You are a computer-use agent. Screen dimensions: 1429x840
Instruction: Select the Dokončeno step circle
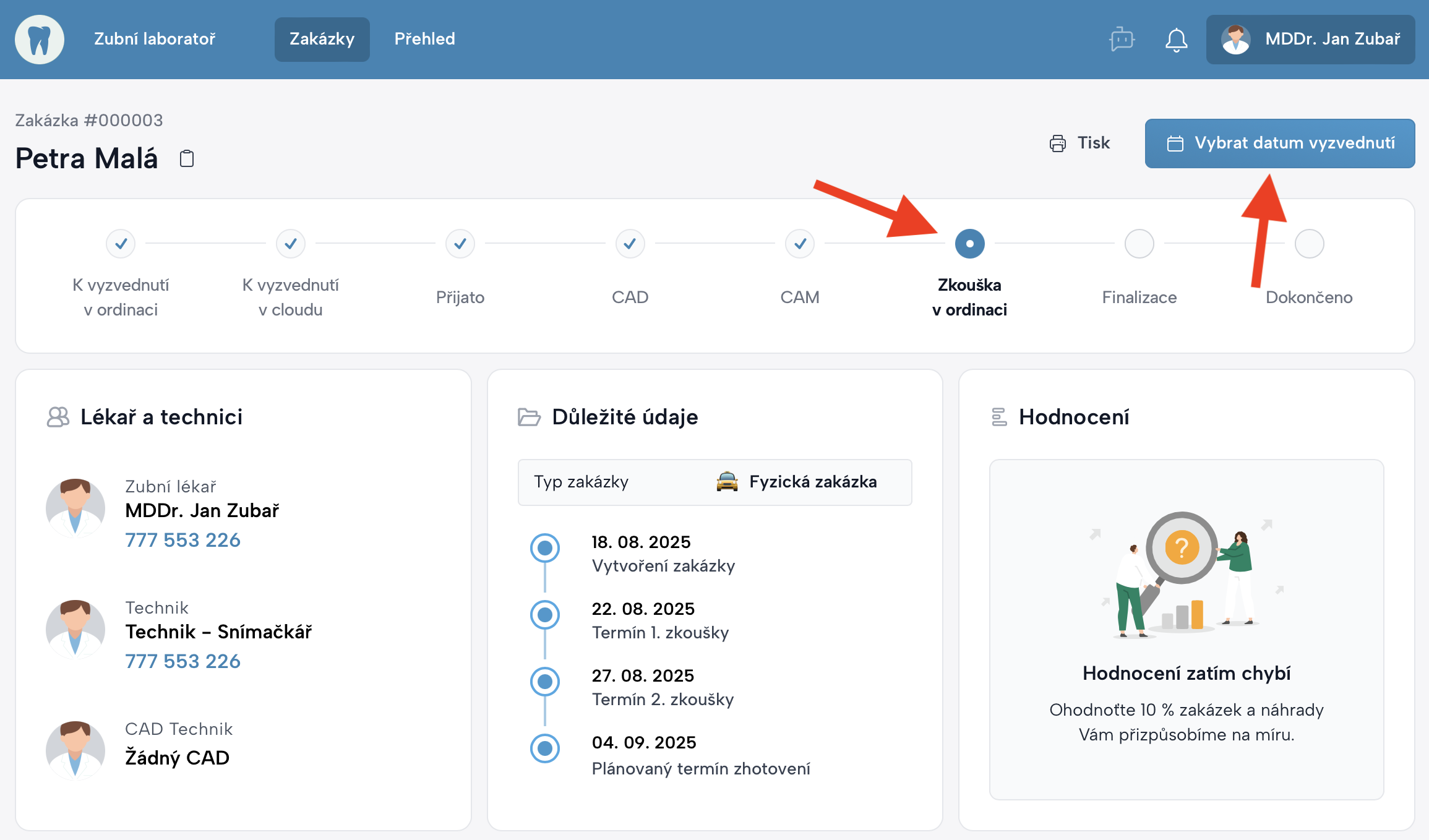tap(1309, 244)
